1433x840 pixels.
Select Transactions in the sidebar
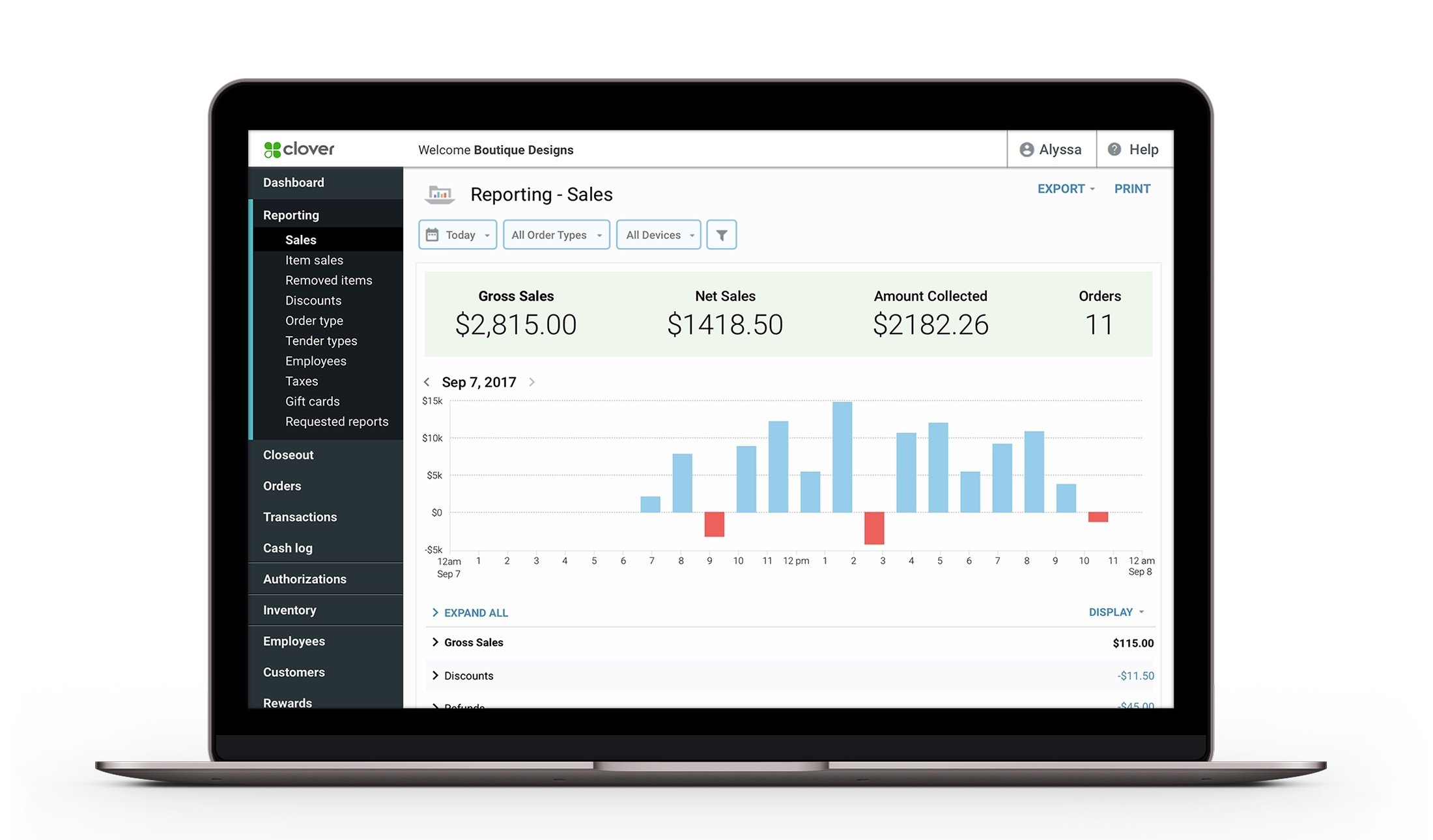click(300, 517)
